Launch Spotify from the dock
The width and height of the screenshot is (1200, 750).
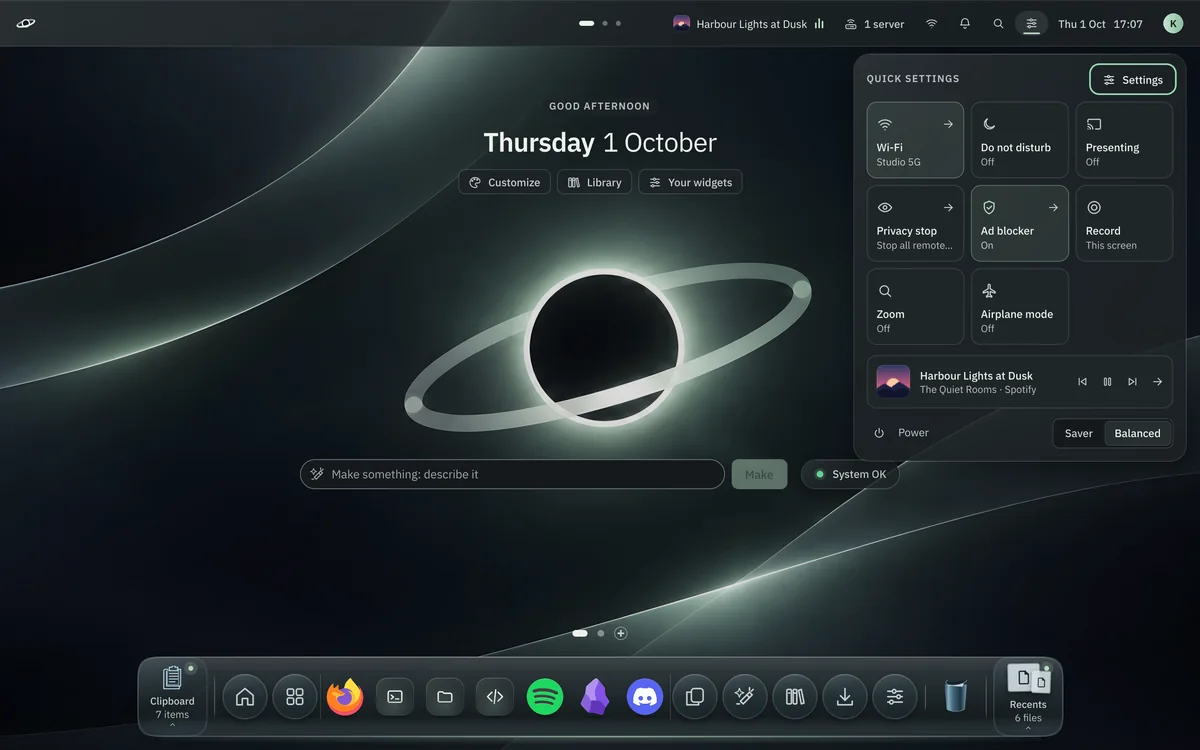point(545,697)
